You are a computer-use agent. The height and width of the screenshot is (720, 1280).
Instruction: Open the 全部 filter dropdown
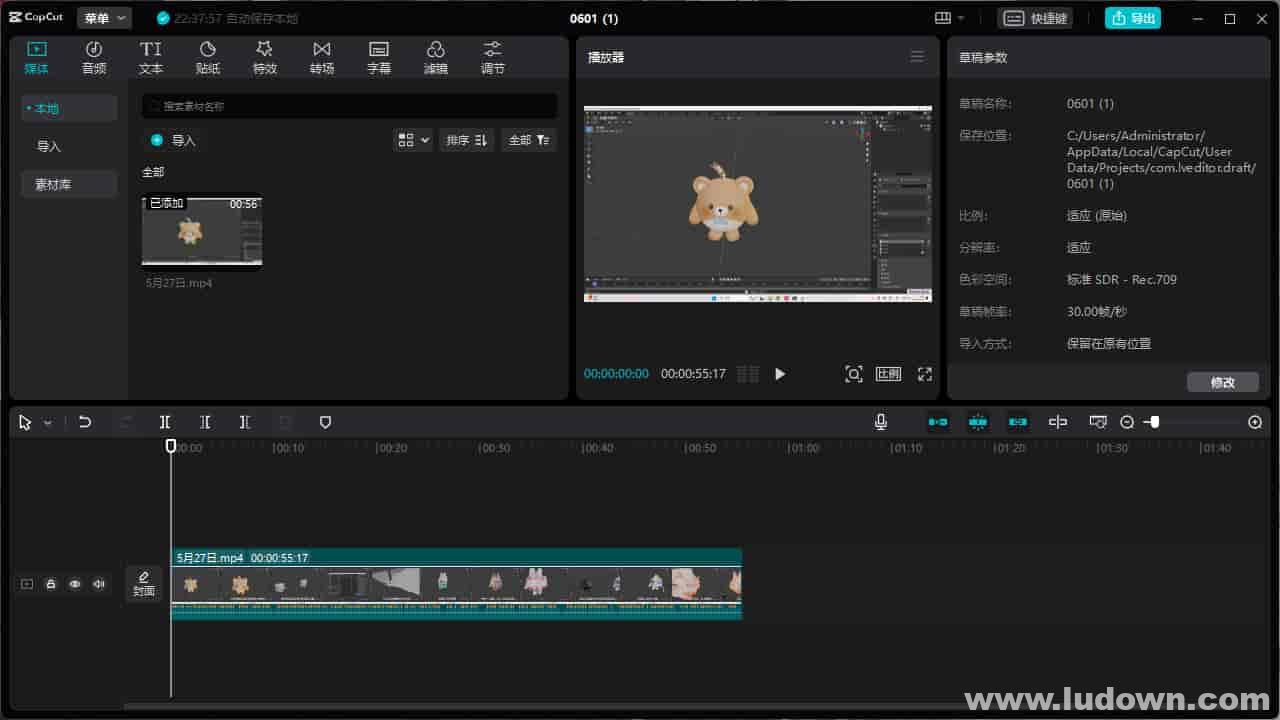(x=529, y=140)
